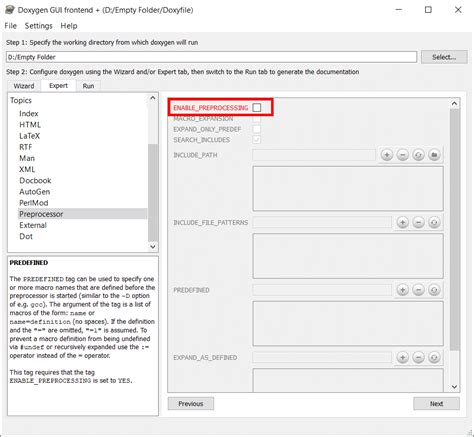The width and height of the screenshot is (474, 437).
Task: Open the File menu
Action: tap(11, 26)
